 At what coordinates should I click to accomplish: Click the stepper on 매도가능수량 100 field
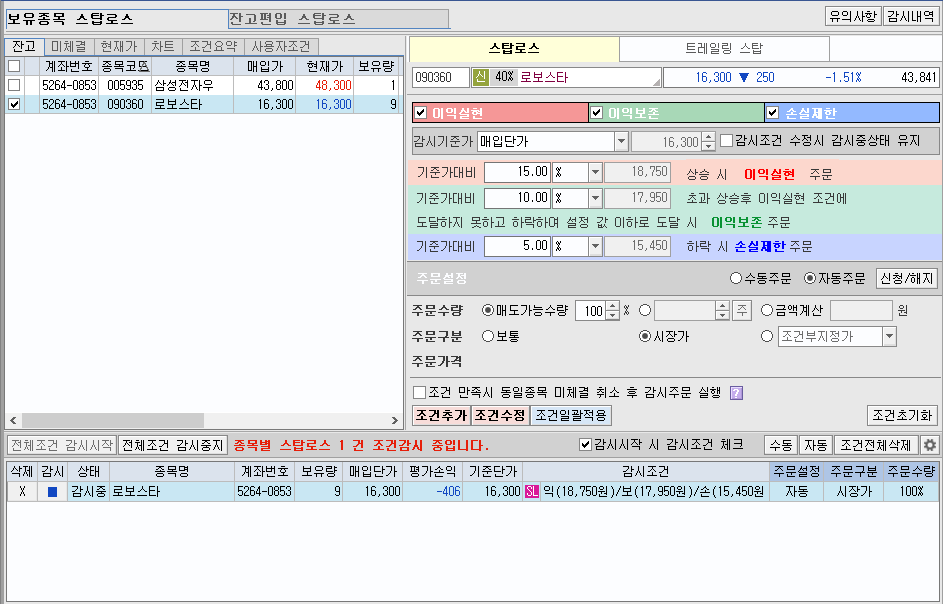click(612, 310)
